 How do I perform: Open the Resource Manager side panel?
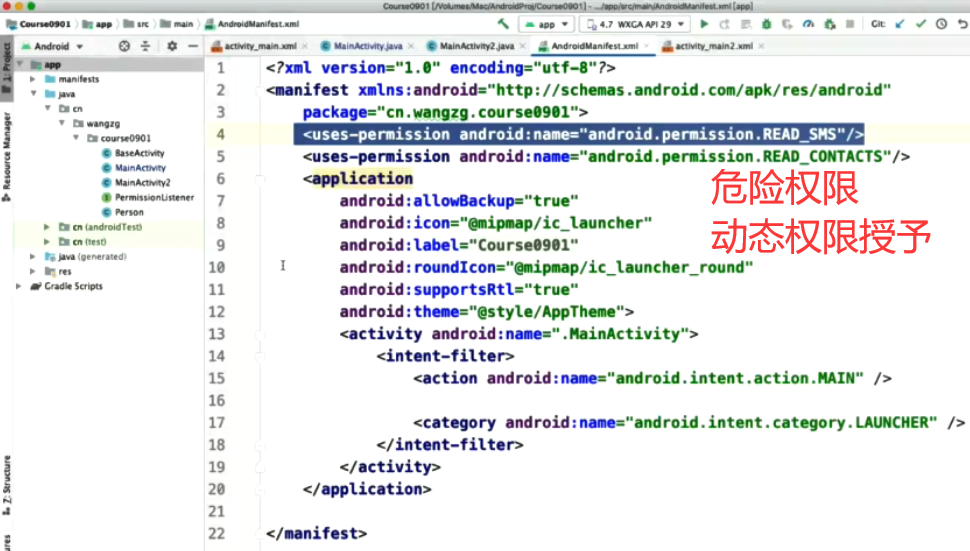6,156
